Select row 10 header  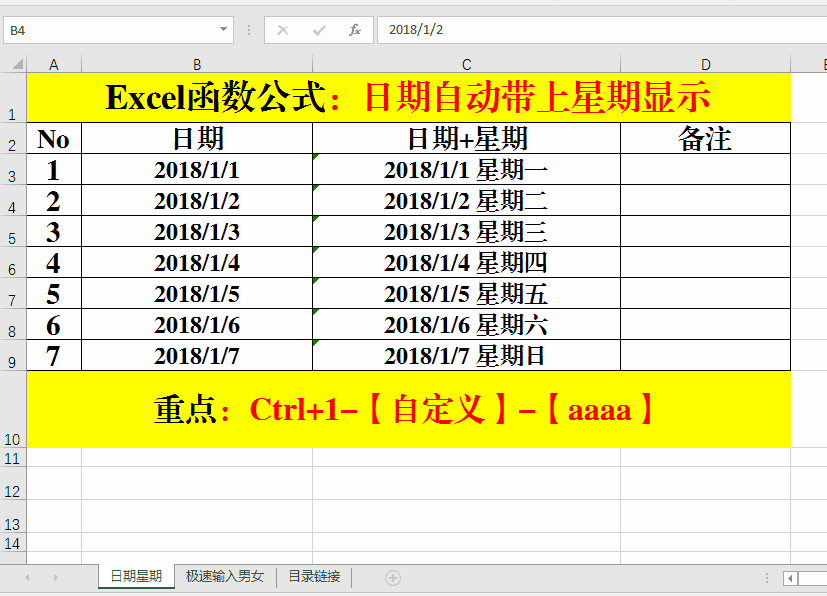click(13, 409)
